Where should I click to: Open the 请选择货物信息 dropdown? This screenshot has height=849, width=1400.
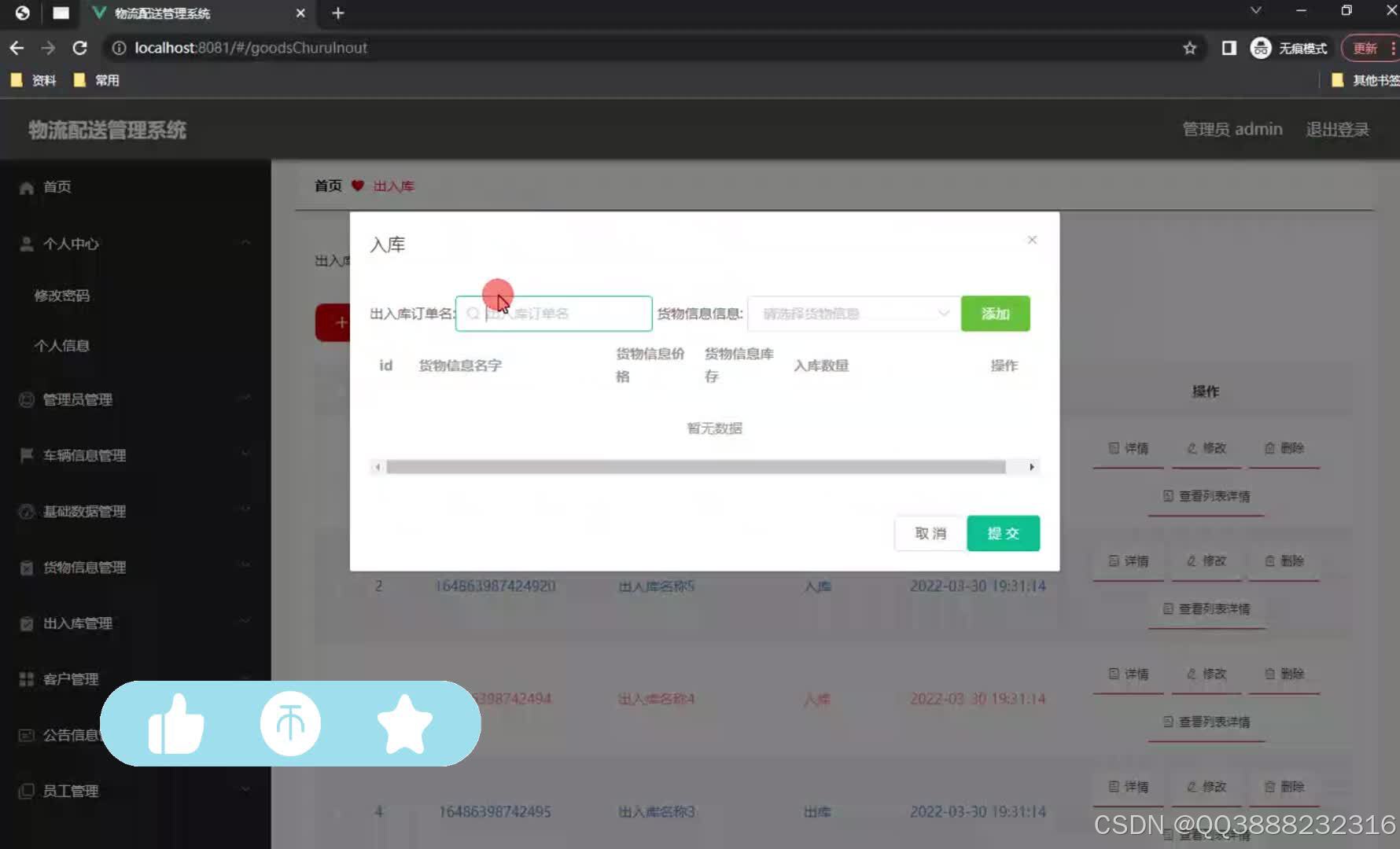coord(853,313)
